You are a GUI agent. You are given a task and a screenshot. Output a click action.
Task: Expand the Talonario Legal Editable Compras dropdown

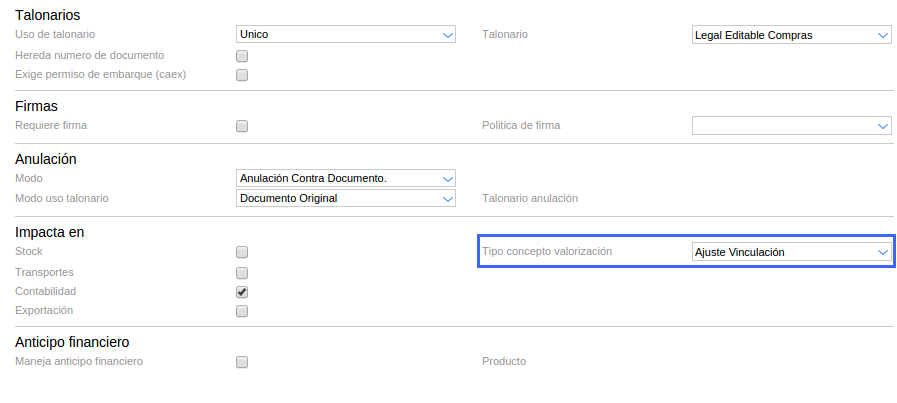click(x=791, y=35)
